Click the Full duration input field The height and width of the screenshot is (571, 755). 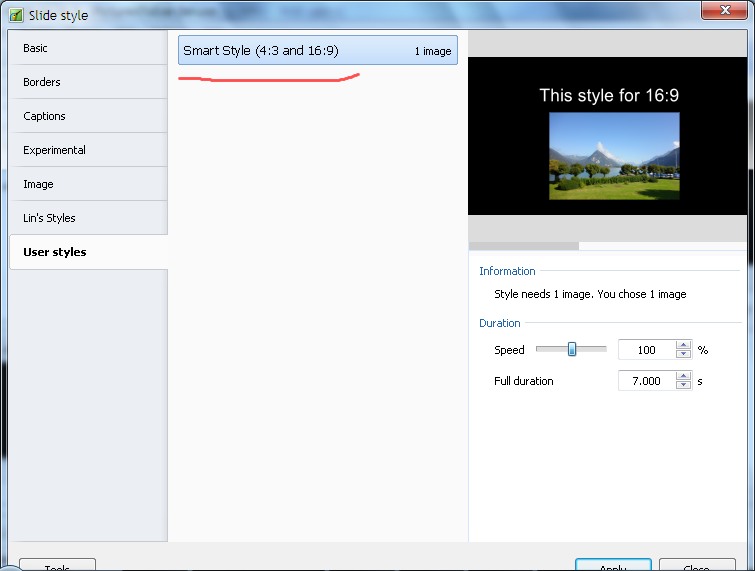coord(646,381)
